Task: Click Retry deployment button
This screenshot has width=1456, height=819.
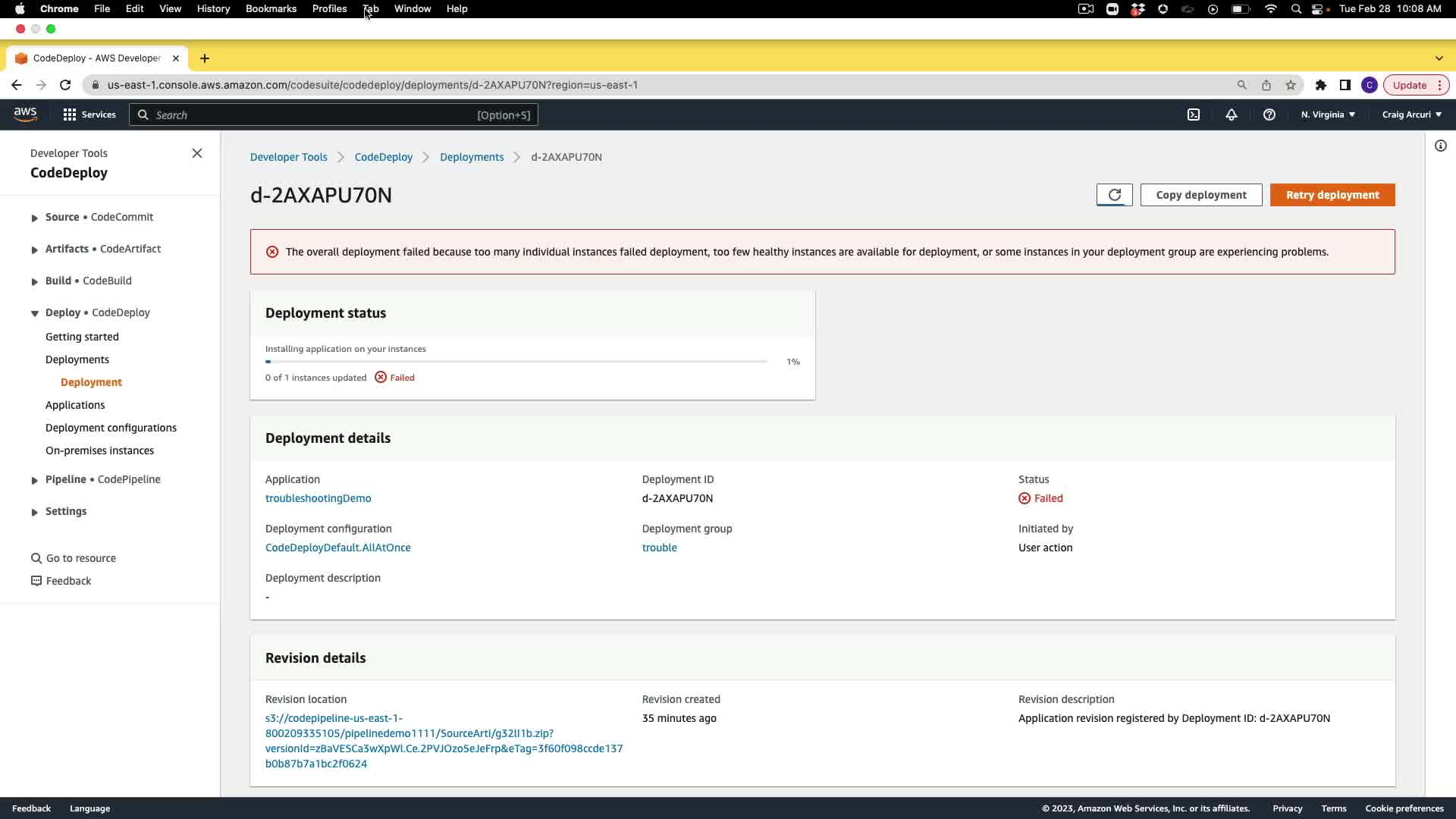Action: pos(1332,195)
